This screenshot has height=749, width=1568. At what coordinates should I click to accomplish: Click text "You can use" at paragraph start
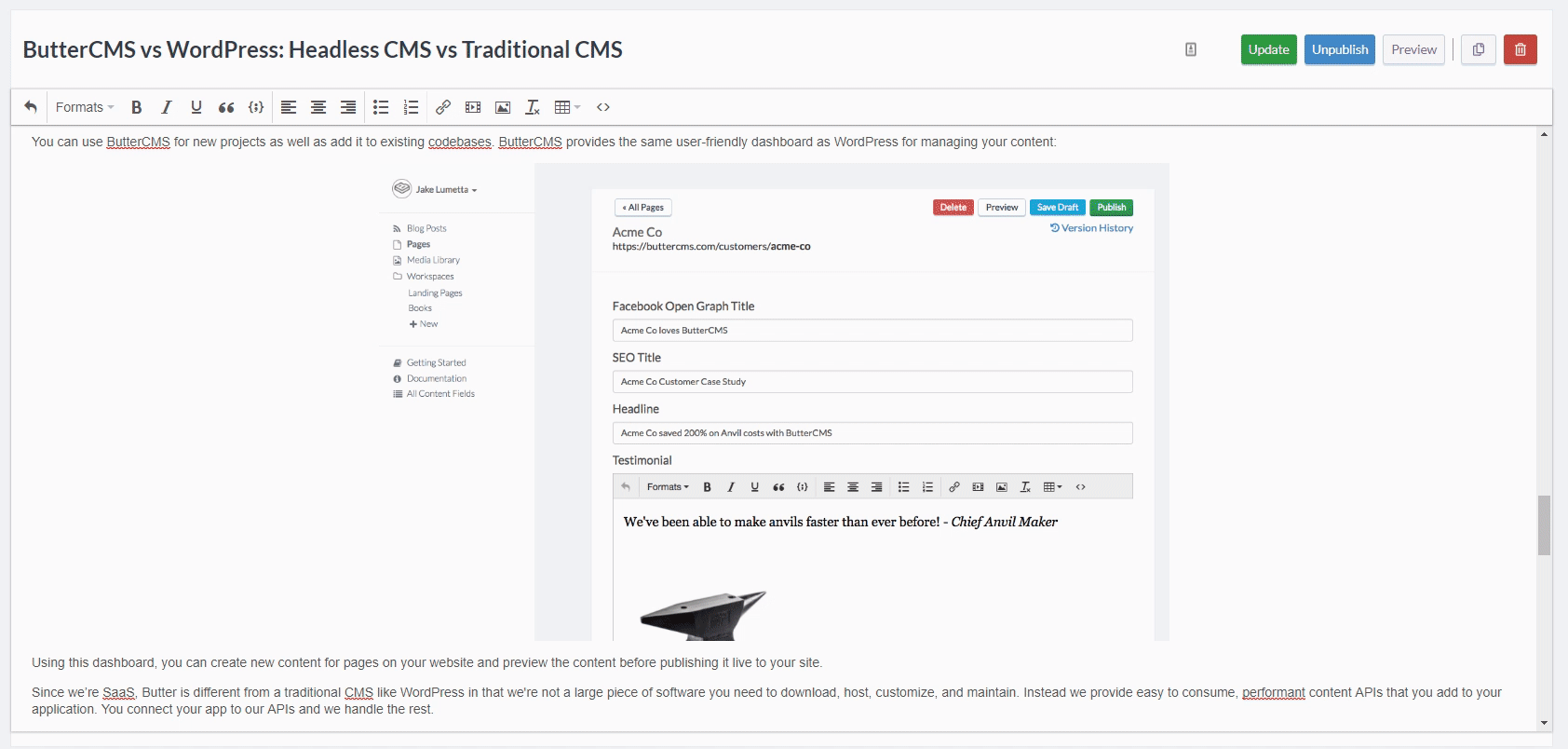[67, 142]
